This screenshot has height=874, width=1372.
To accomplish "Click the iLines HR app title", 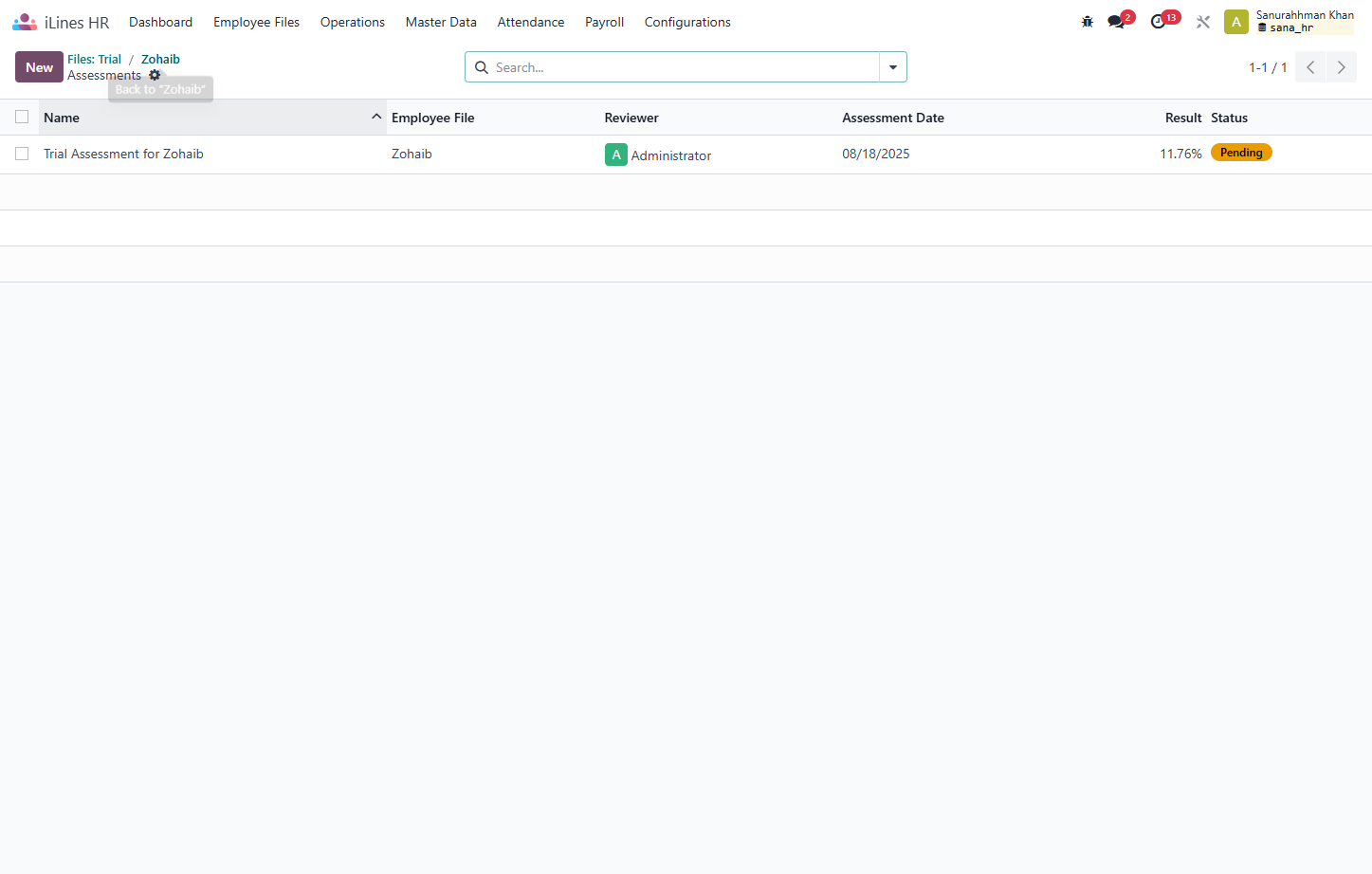I will [77, 23].
